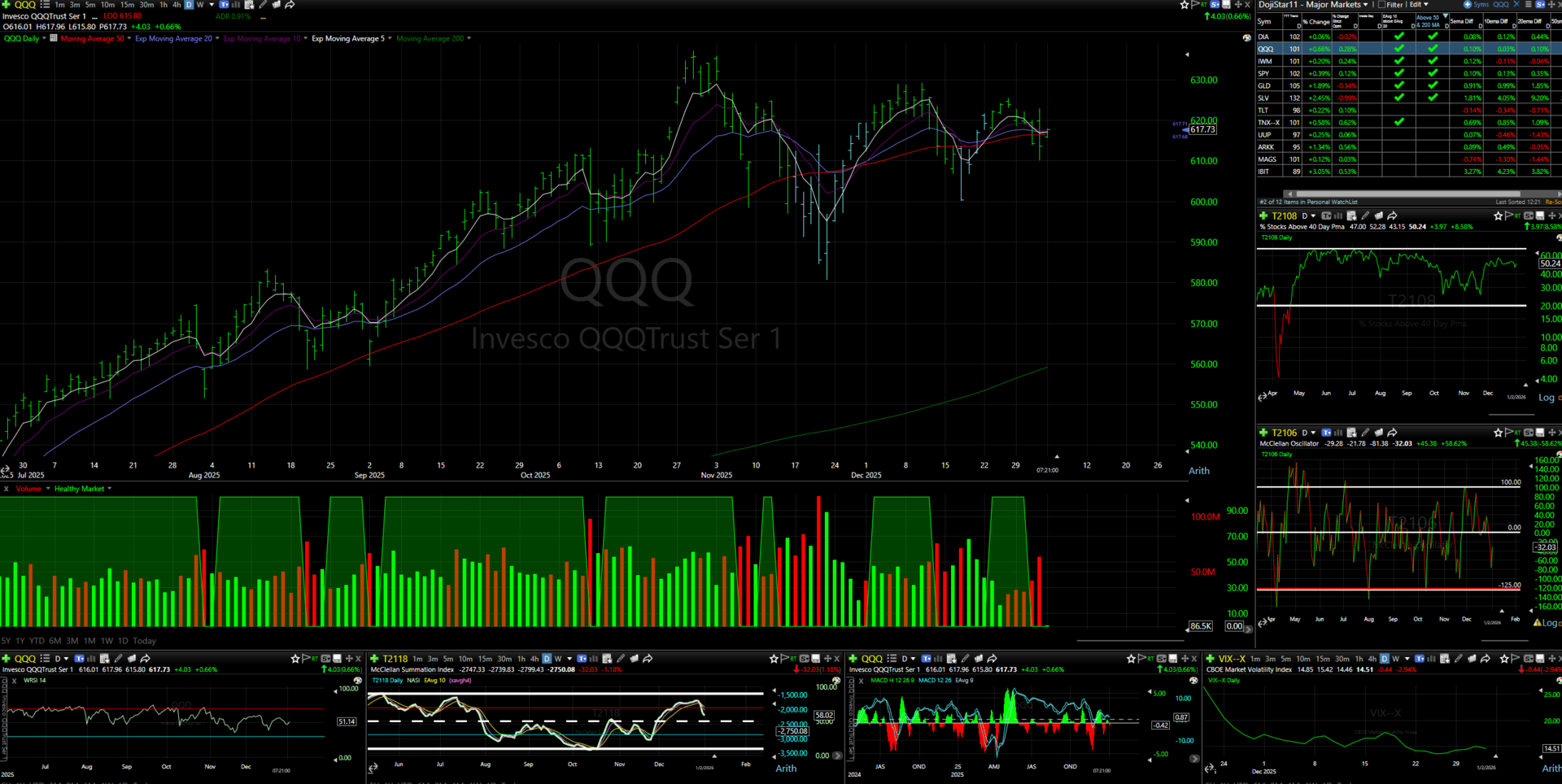Add an indicator to the T2118 chart
The height and width of the screenshot is (784, 1562).
(x=606, y=659)
